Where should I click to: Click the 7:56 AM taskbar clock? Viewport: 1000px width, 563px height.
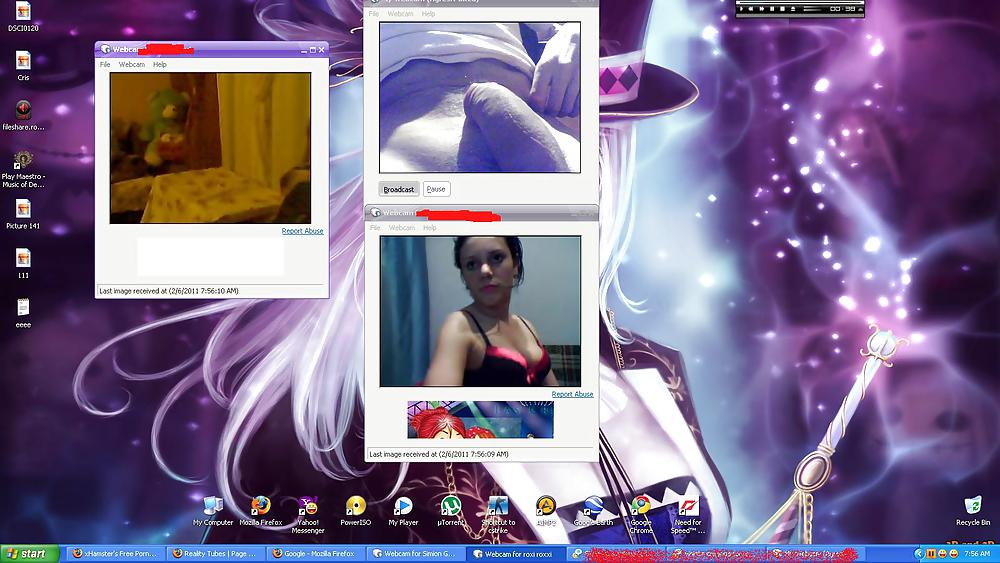(x=977, y=553)
